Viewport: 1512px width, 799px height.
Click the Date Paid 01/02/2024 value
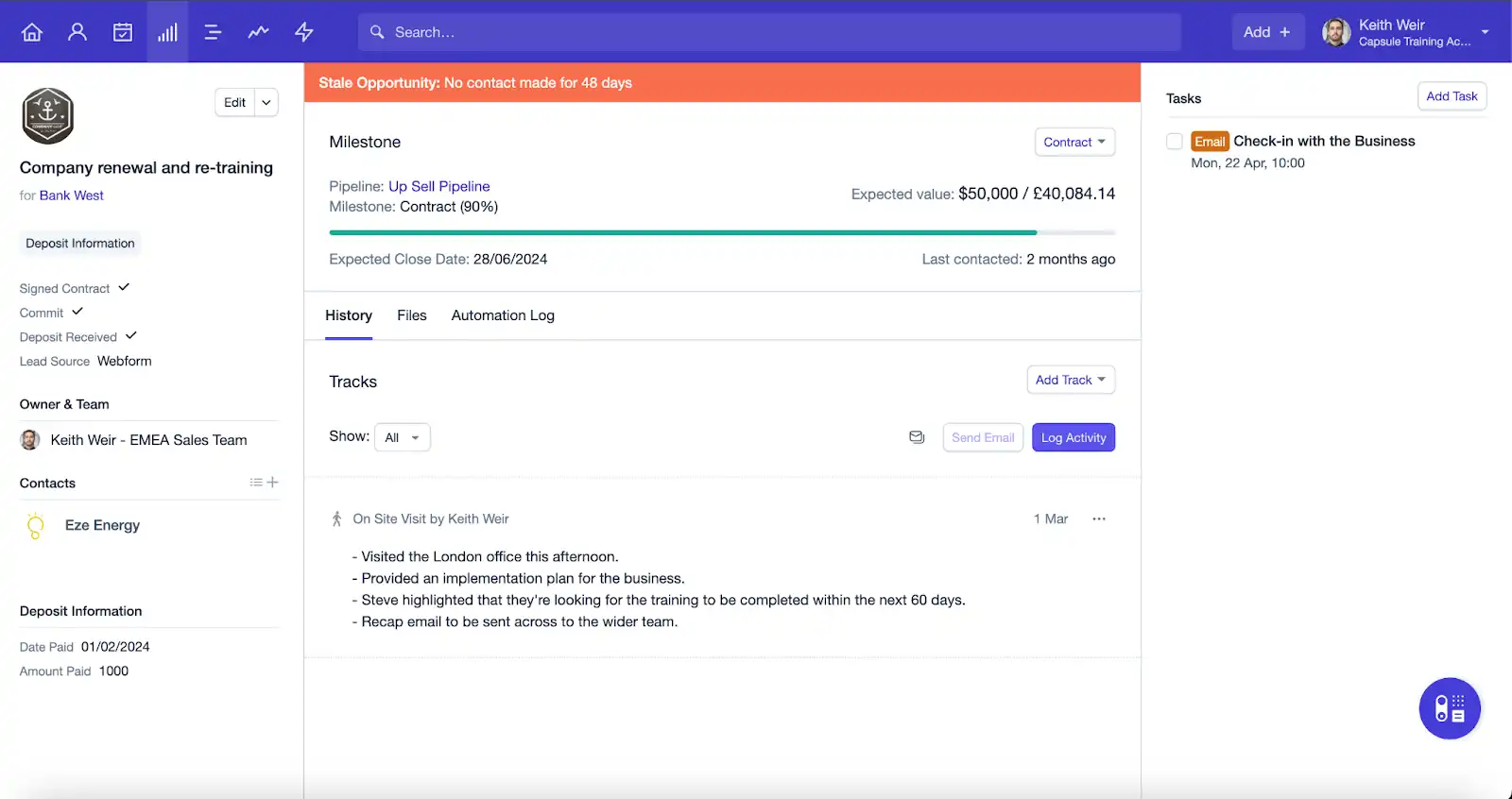click(115, 647)
